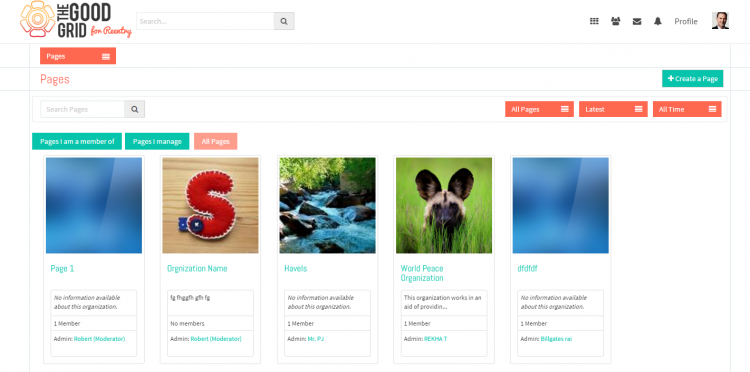Open the red letter S thumbnail
The image size is (750, 372).
click(210, 205)
